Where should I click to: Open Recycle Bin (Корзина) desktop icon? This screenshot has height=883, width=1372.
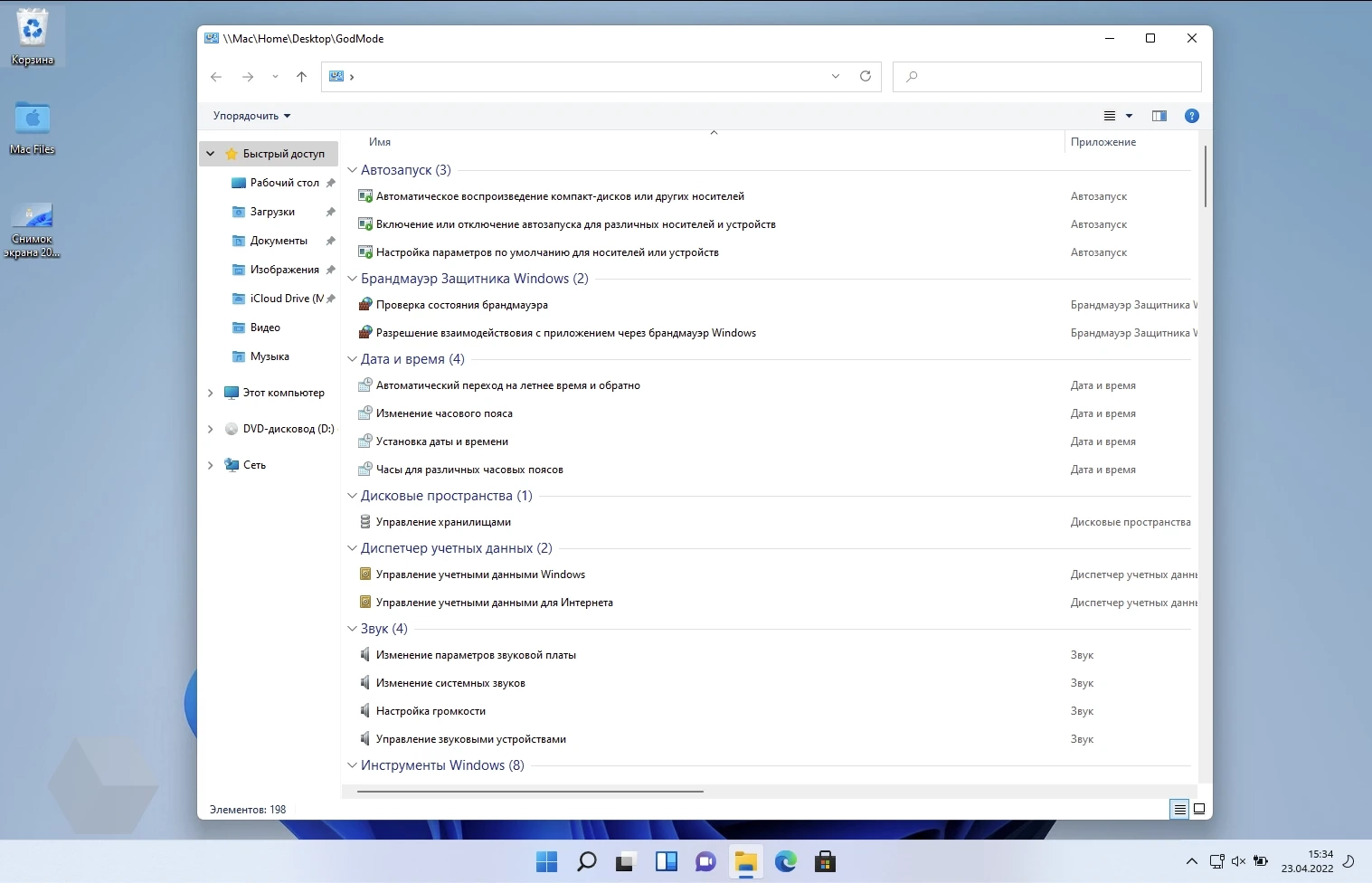(33, 38)
